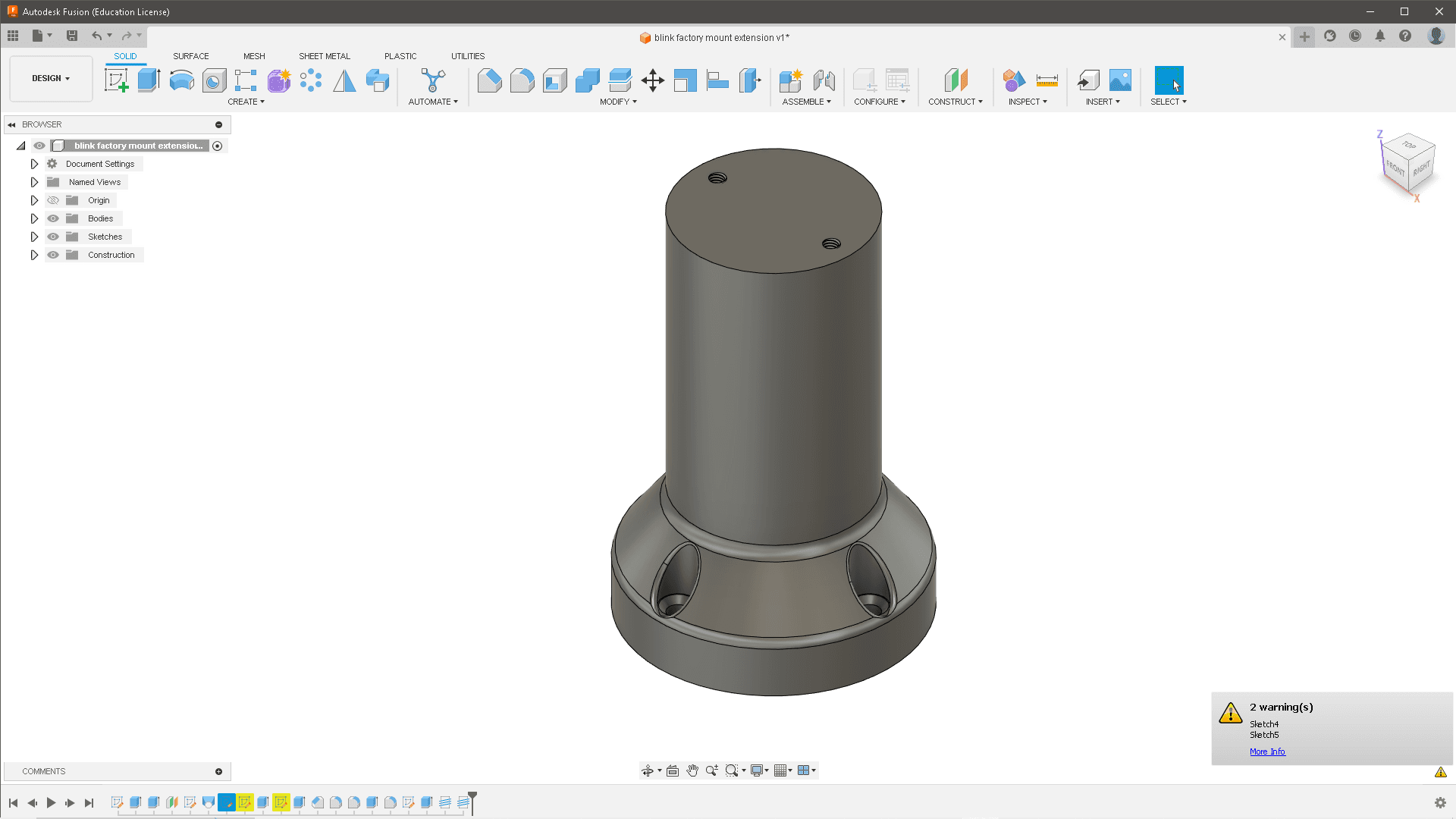Select the Move/Copy tool icon
Screen dimensions: 1456x819
651,80
